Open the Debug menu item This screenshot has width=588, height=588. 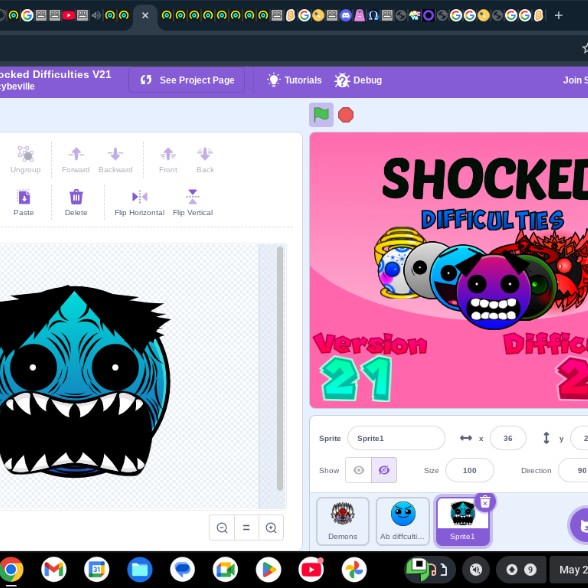point(358,80)
